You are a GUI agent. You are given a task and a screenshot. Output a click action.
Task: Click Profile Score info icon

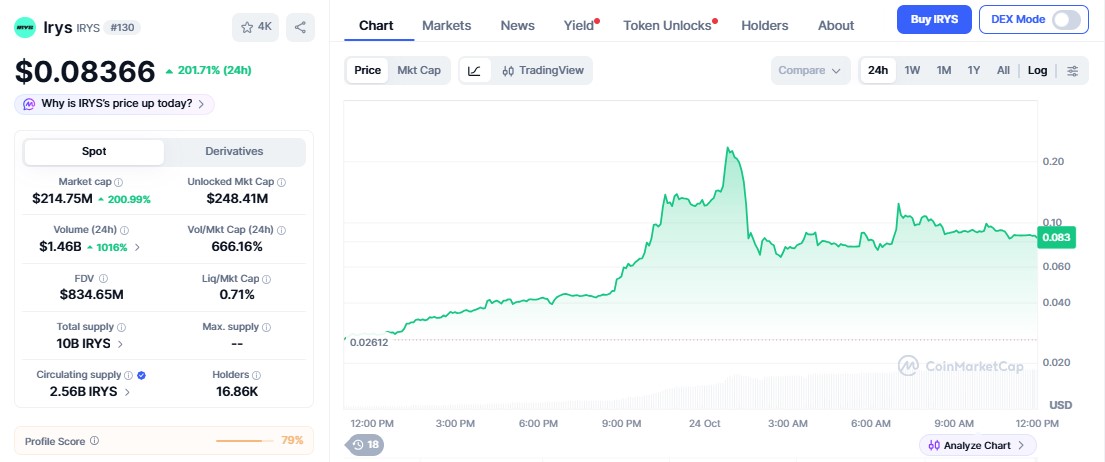(94, 441)
